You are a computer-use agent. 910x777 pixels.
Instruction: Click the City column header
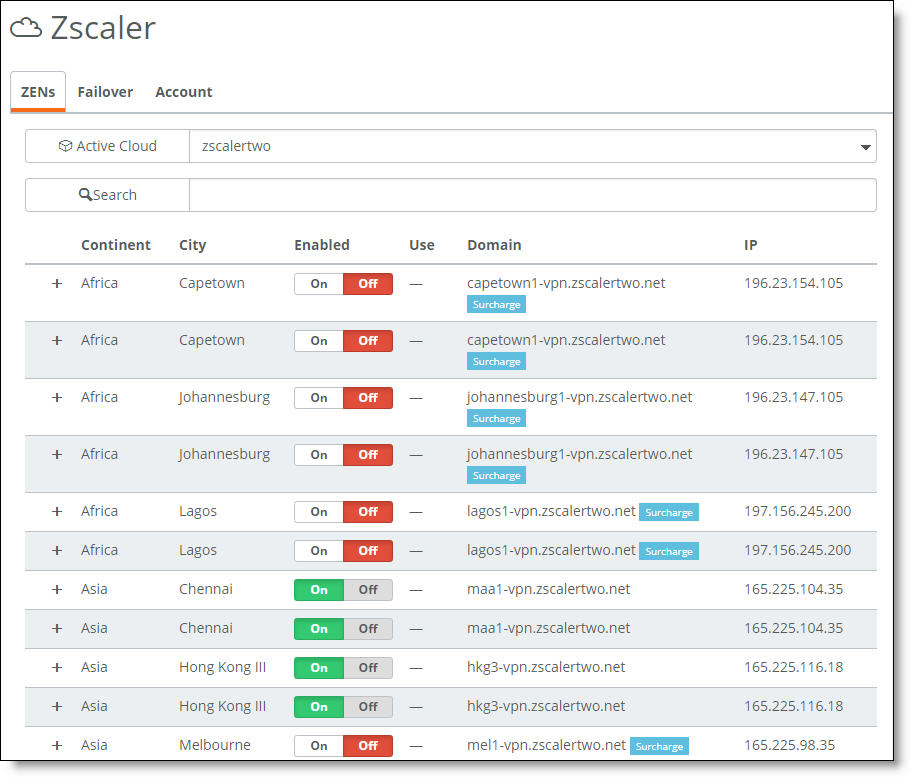click(x=192, y=245)
